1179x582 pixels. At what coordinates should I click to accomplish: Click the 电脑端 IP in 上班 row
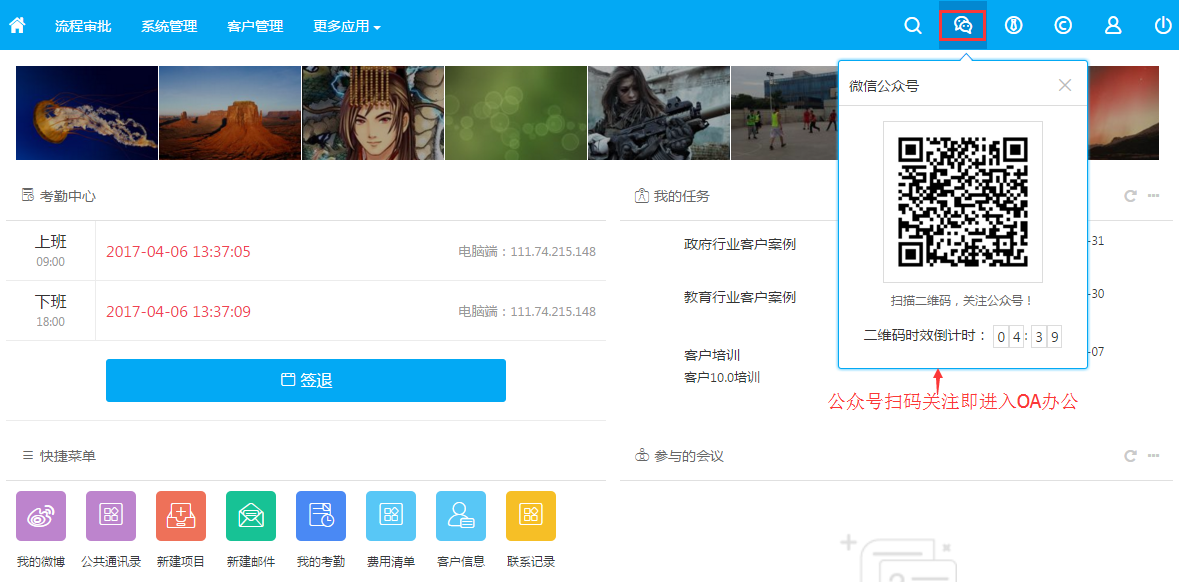527,252
